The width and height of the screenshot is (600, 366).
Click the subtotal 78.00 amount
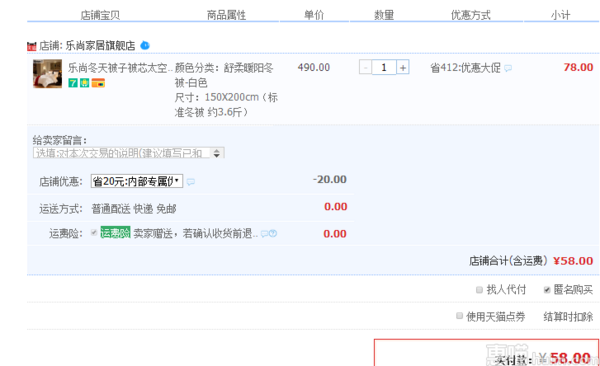tap(578, 67)
